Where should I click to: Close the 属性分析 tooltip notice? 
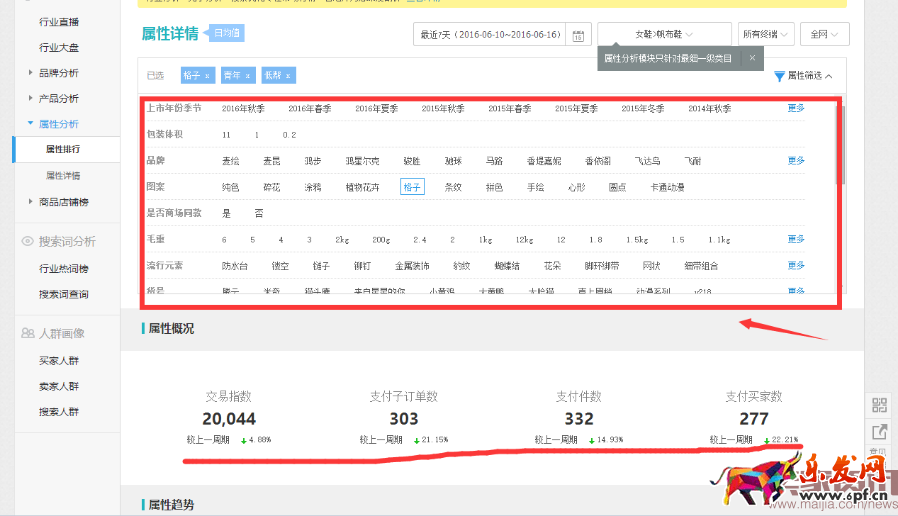[752, 59]
